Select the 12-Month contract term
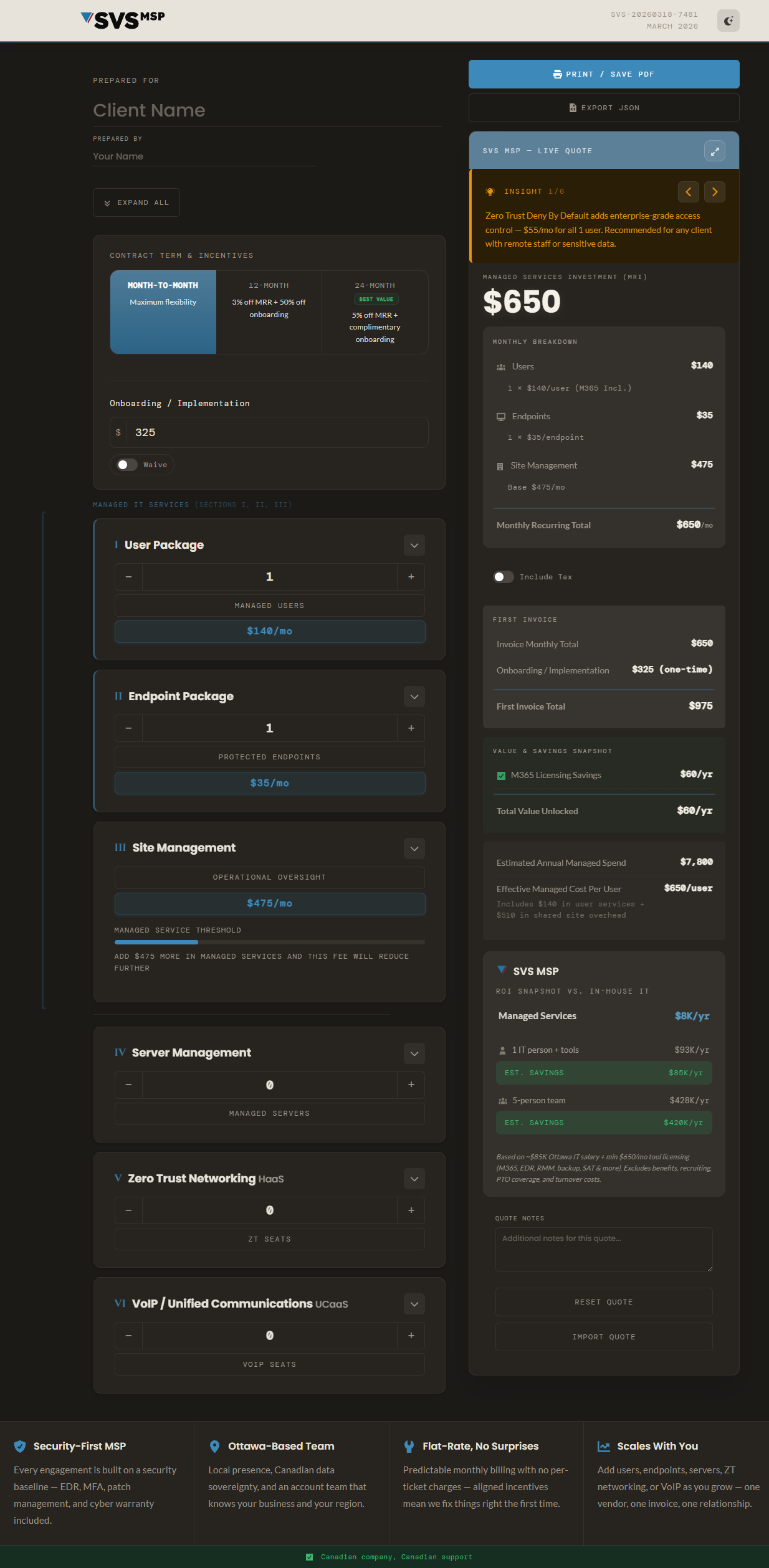Screen dimensions: 769x1568 click(x=269, y=311)
